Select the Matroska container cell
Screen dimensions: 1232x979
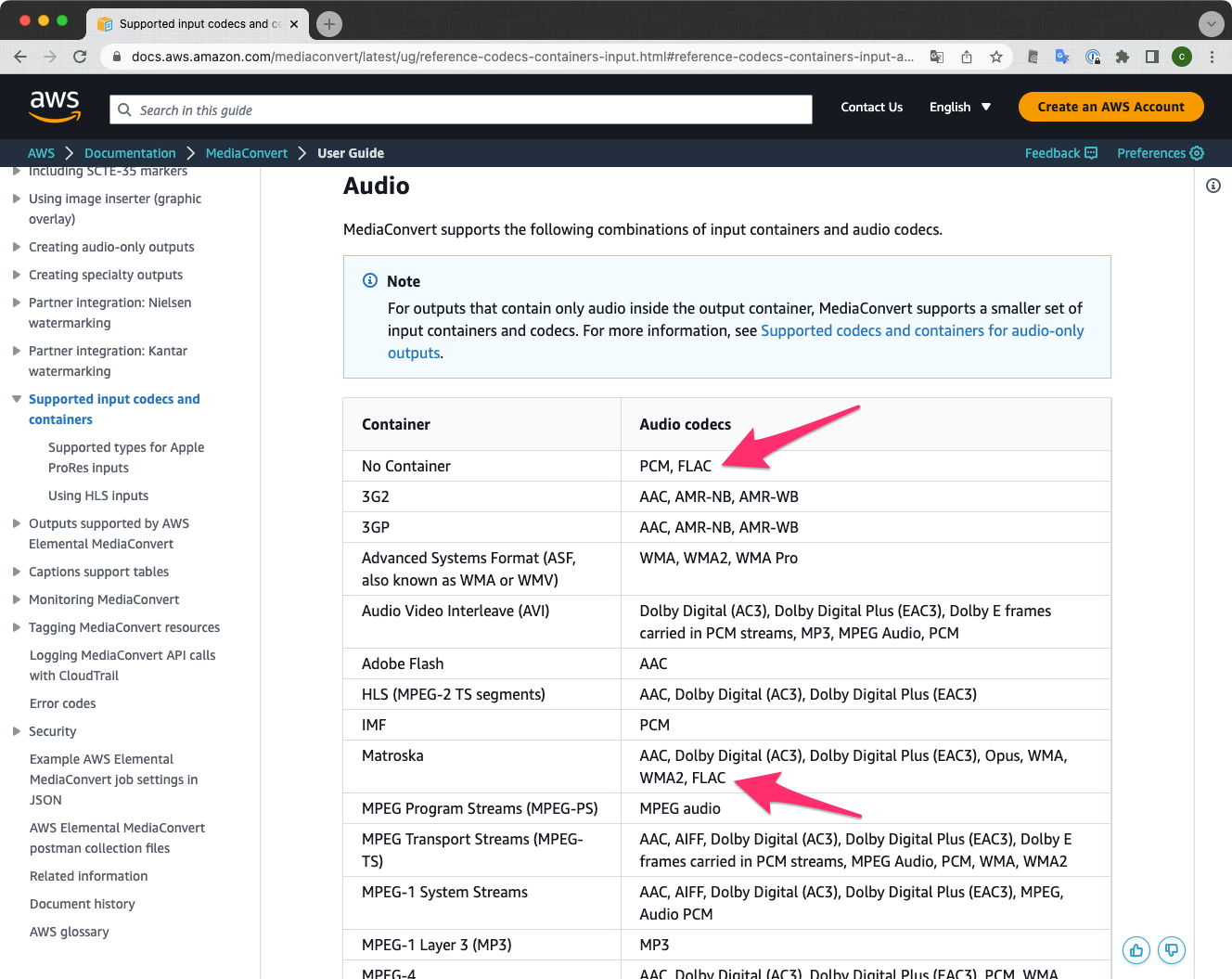(481, 766)
